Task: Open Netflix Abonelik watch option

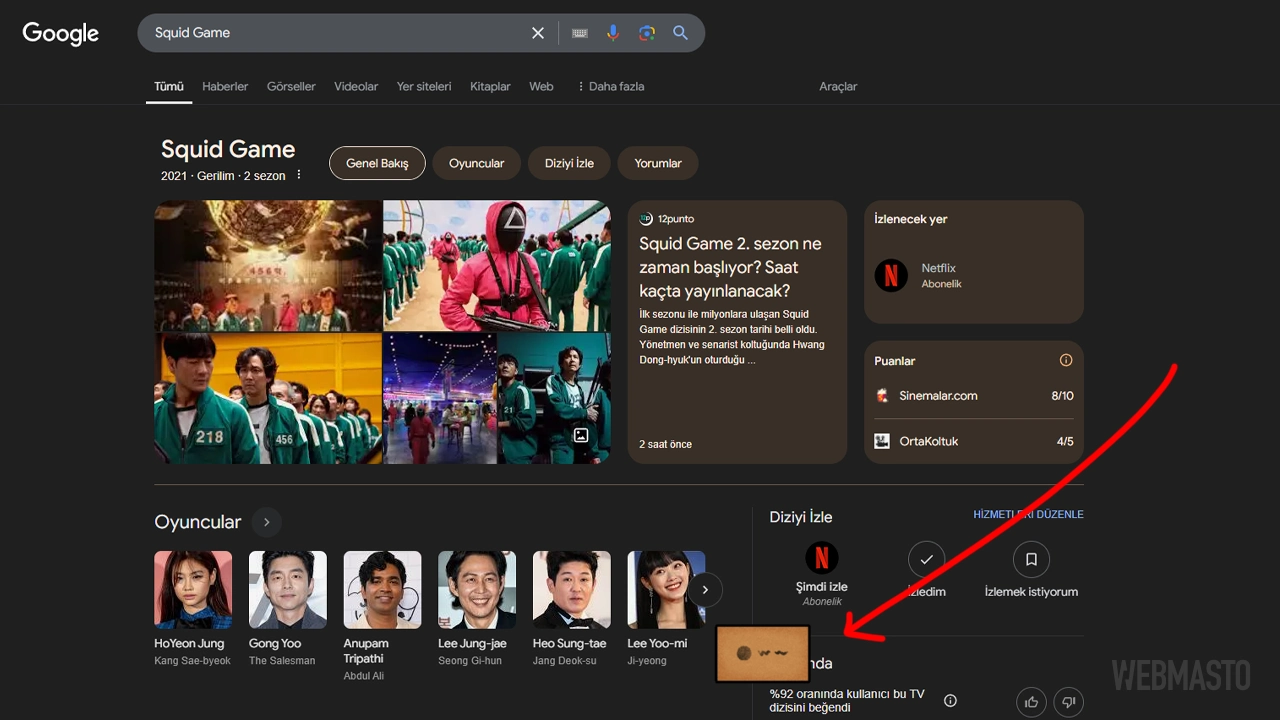Action: click(974, 275)
